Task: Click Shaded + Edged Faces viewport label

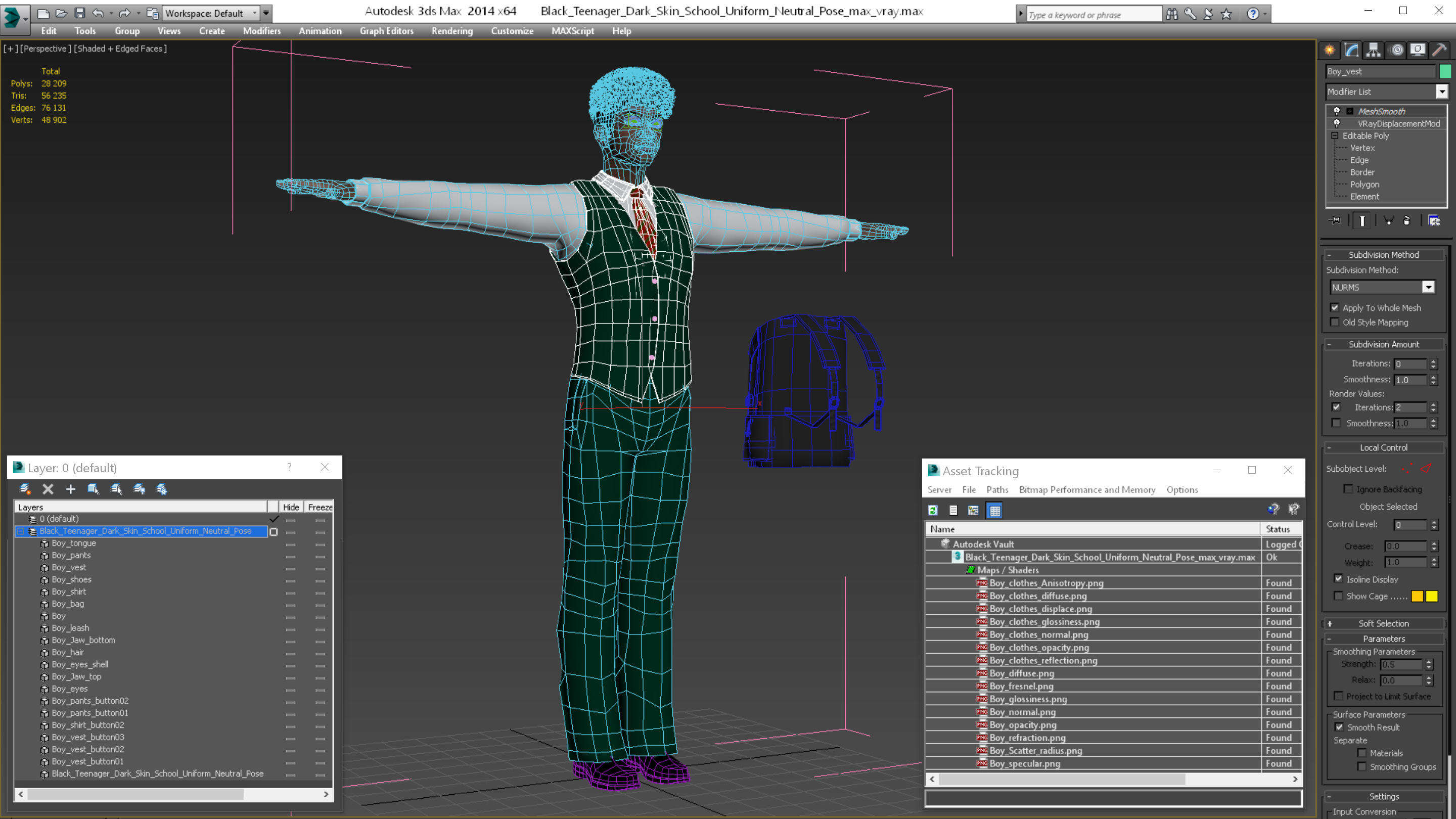Action: coord(120,49)
